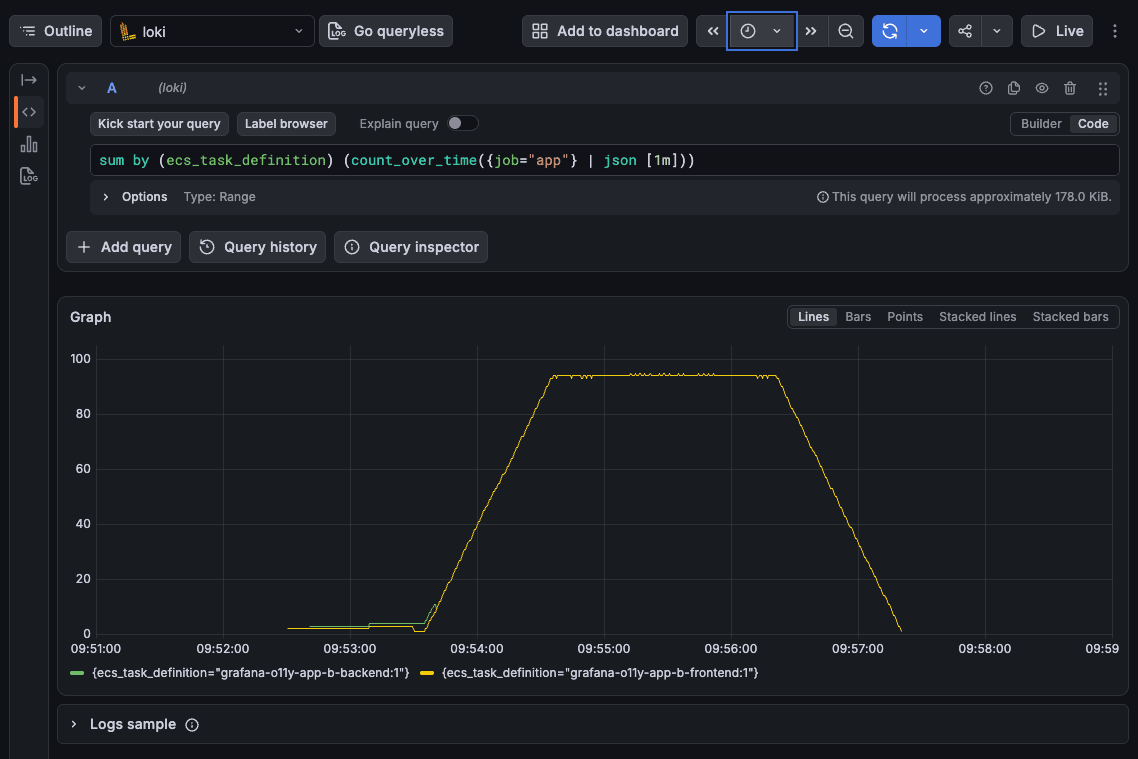The image size is (1138, 759).
Task: Click the Add query button
Action: click(123, 247)
